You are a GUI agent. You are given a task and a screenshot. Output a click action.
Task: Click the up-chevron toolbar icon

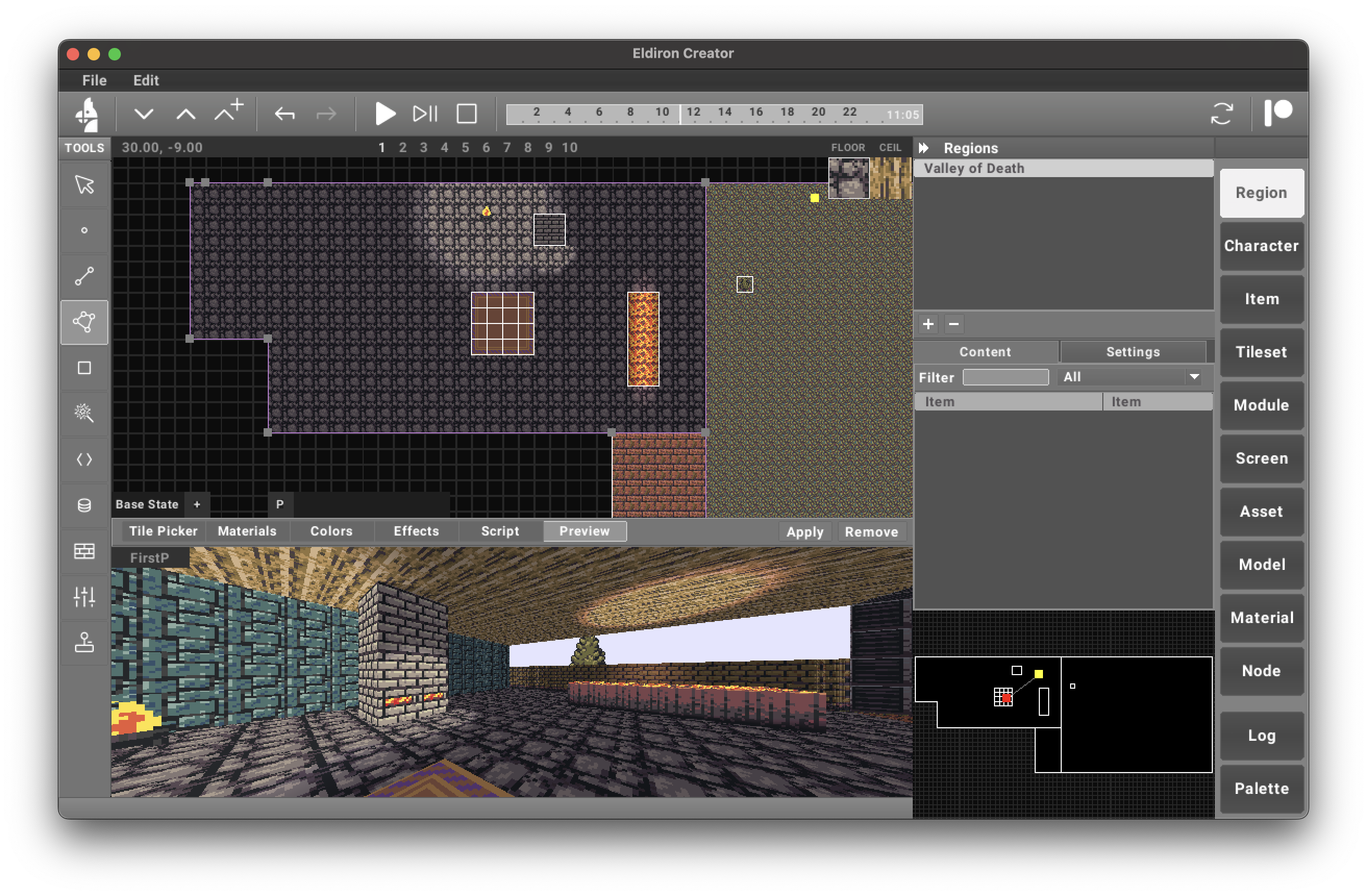(x=185, y=114)
